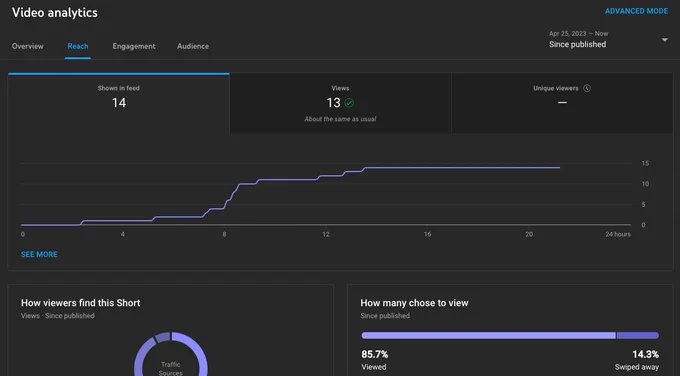Select the Unique viewers metric card
This screenshot has width=680, height=376.
(x=562, y=103)
